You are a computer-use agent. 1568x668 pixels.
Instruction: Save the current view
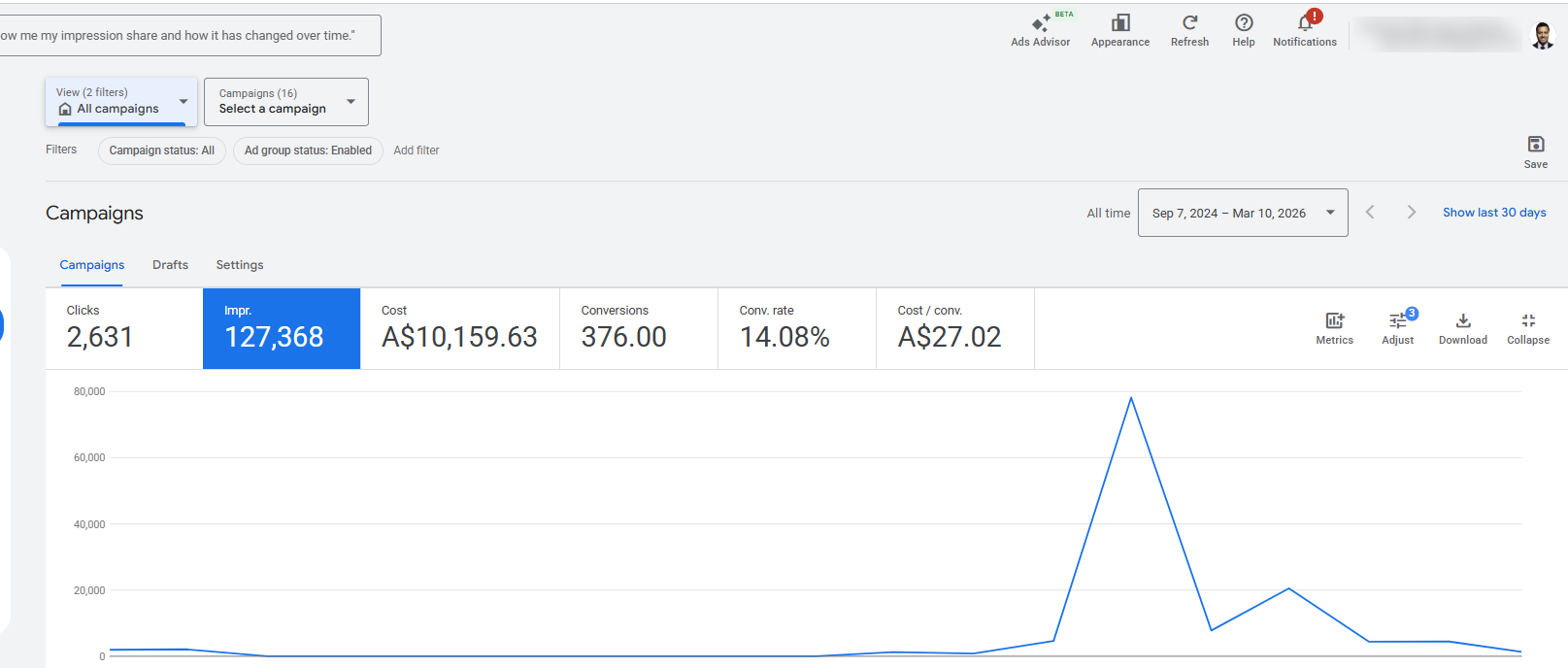pyautogui.click(x=1536, y=151)
